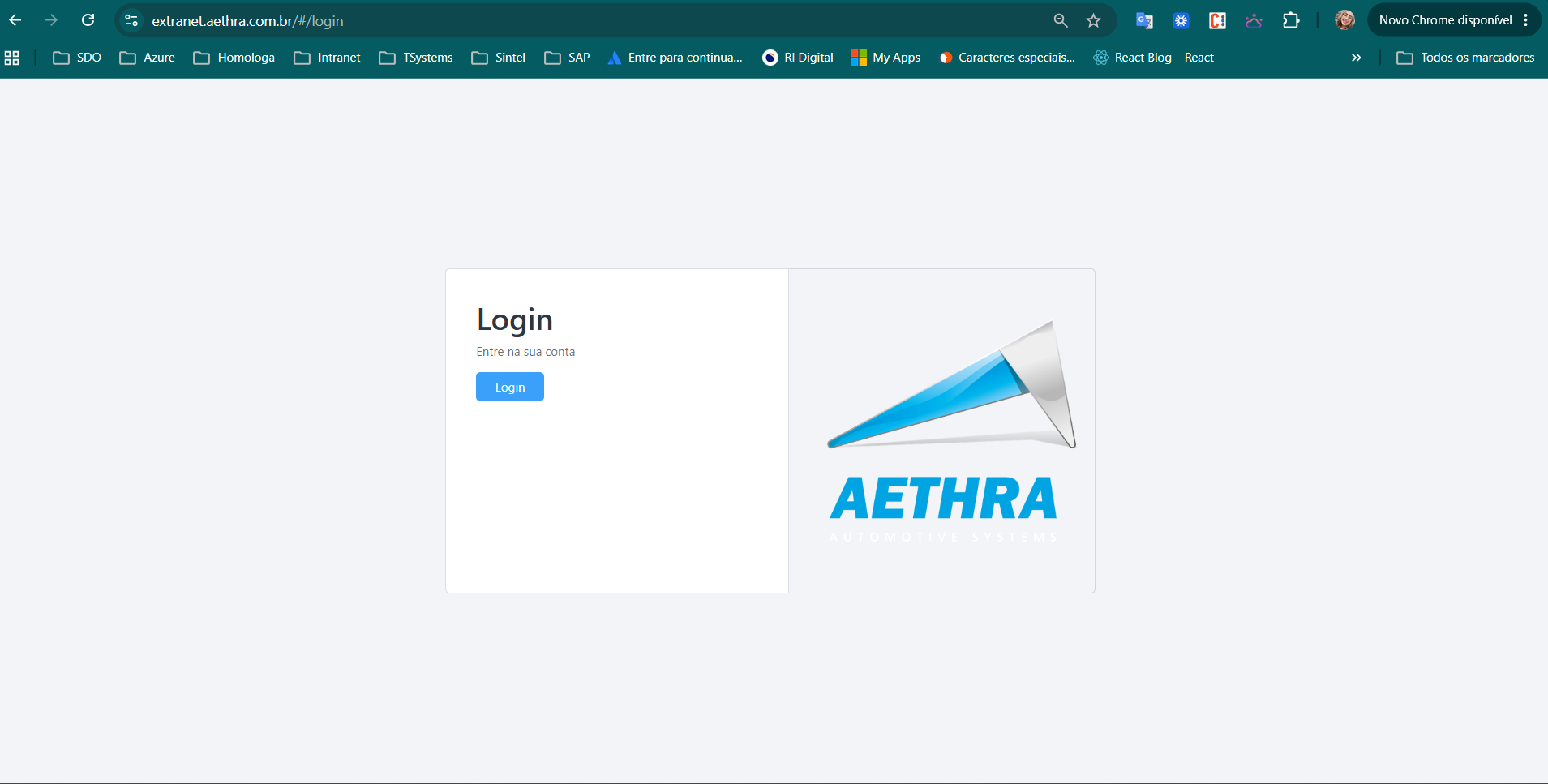Open Todos os marcadores folder
The image size is (1548, 784).
1465,58
